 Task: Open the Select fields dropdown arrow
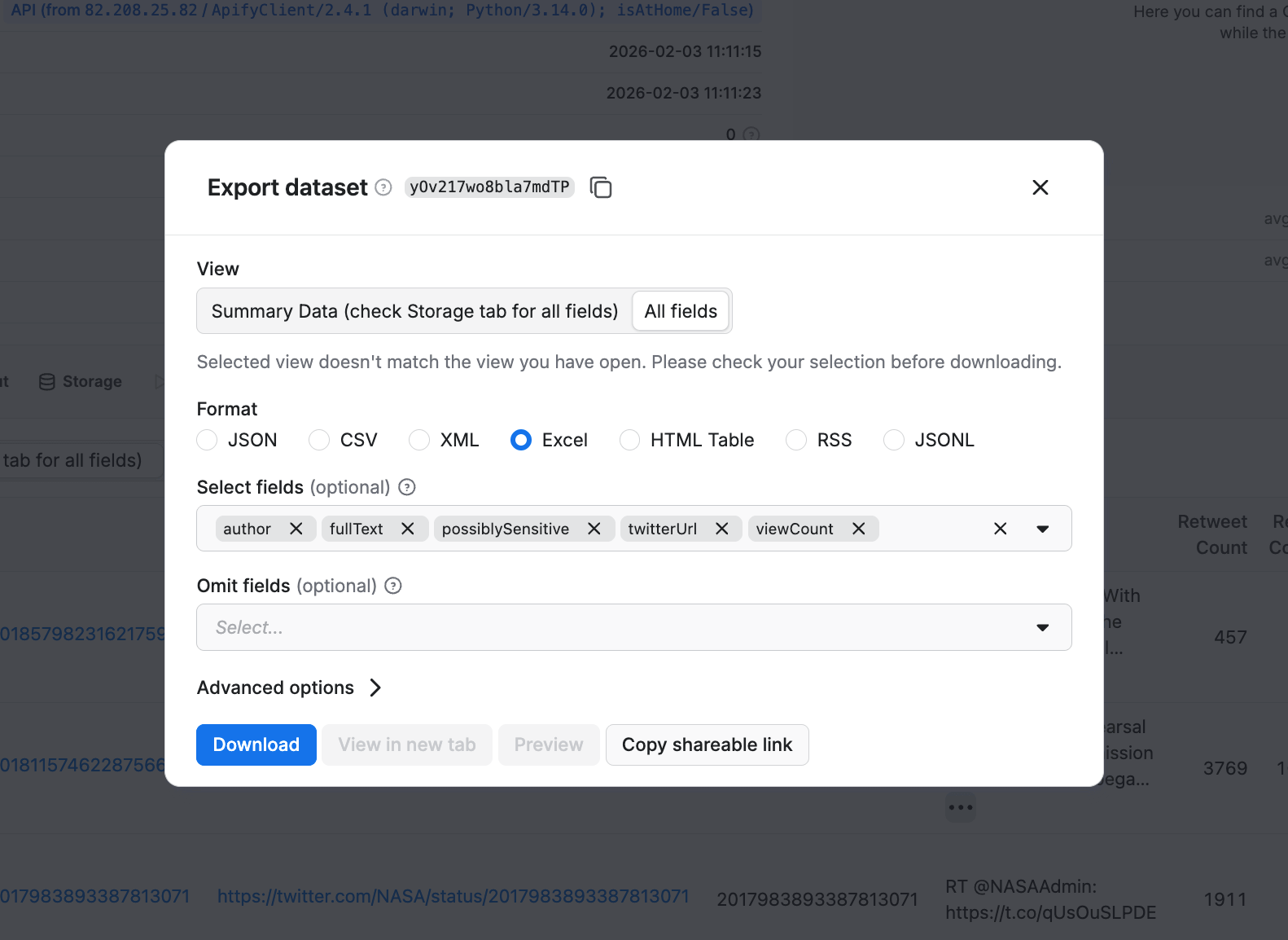tap(1042, 529)
